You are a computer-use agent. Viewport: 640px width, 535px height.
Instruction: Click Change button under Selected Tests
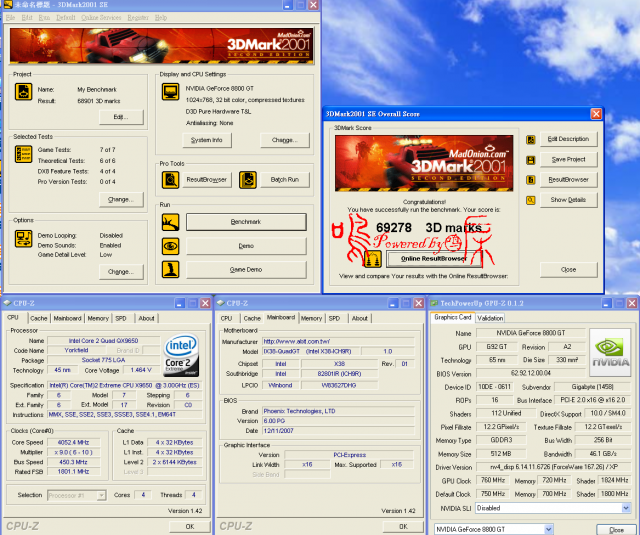coord(121,200)
